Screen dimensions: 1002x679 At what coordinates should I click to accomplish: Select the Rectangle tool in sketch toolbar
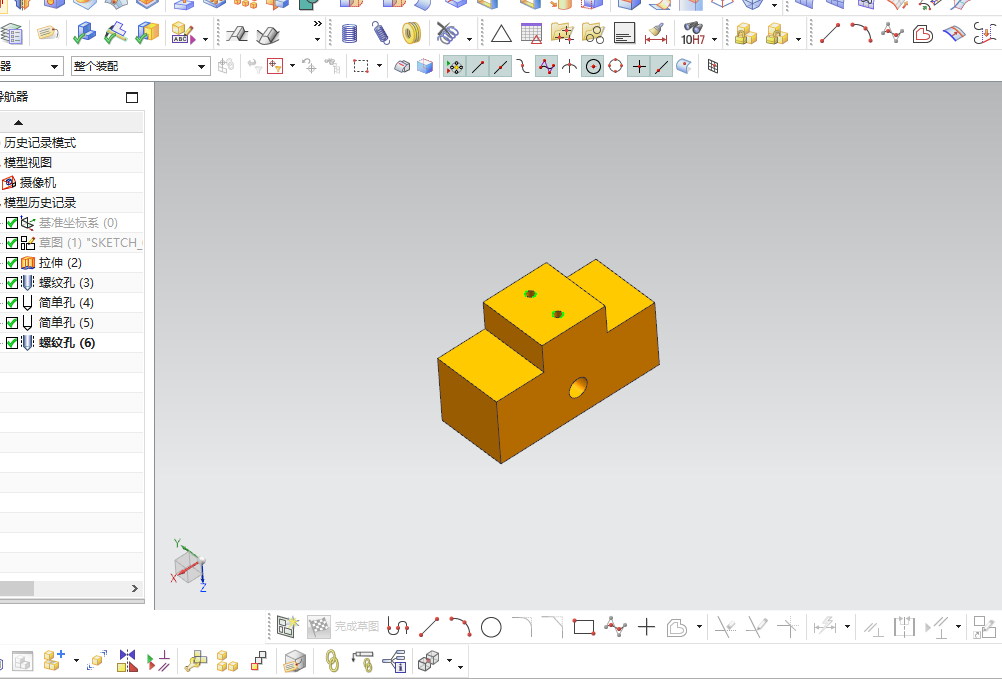coord(584,627)
